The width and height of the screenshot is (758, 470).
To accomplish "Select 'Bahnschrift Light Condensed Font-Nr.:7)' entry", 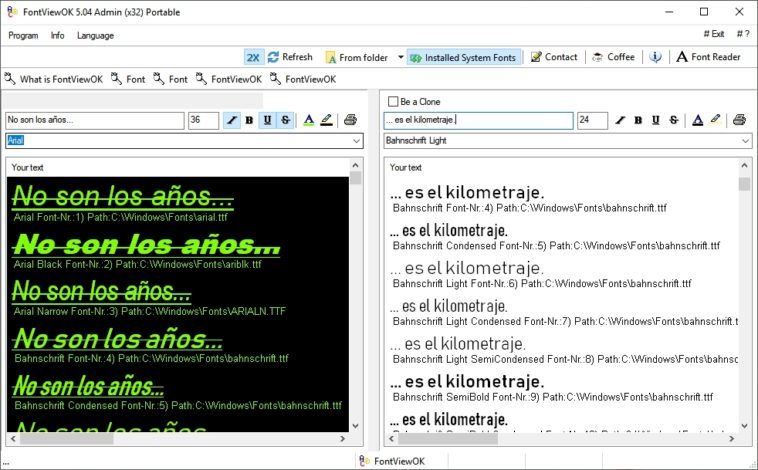I will [x=565, y=322].
